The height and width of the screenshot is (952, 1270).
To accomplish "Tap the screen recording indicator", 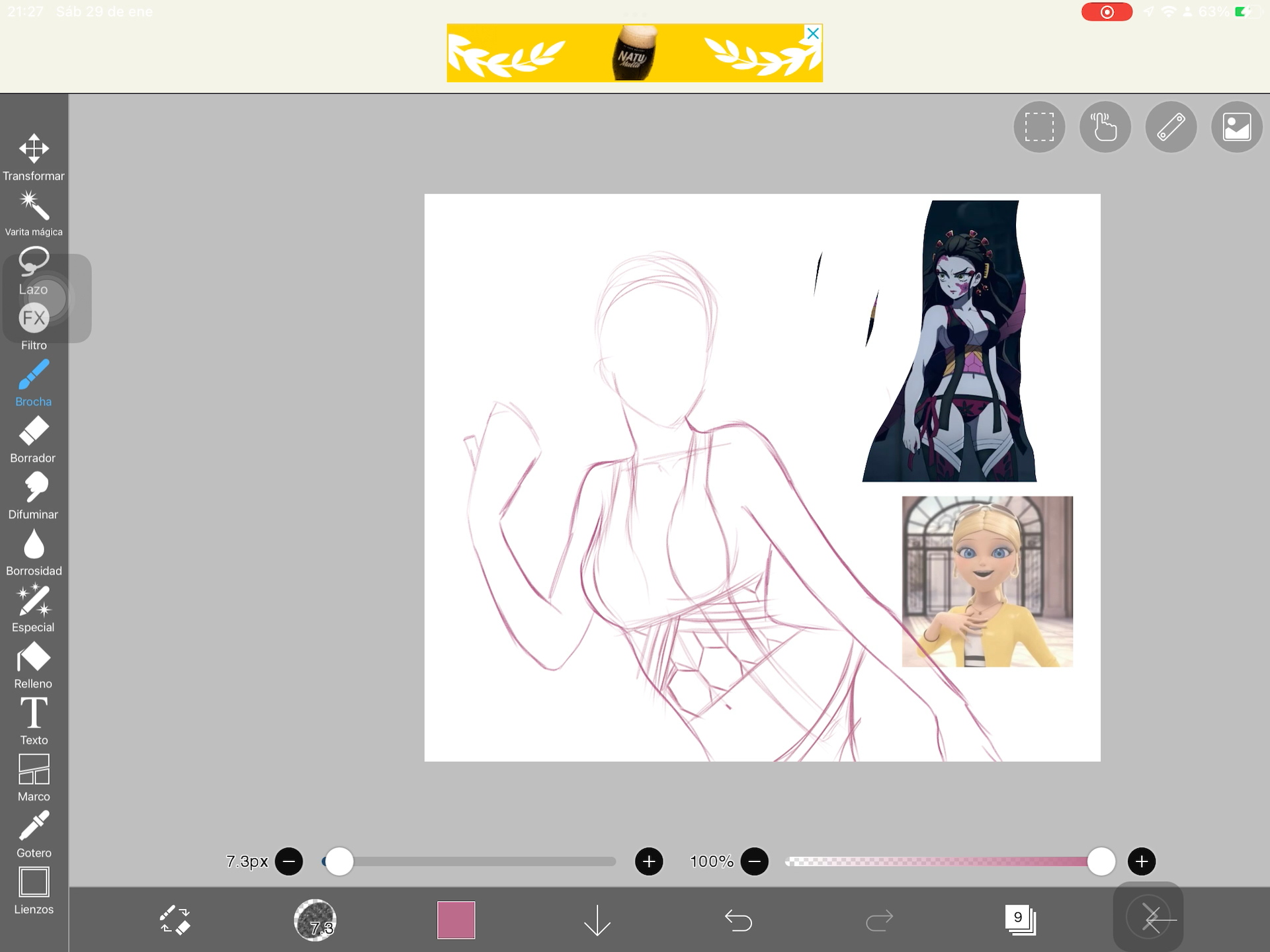I will pos(1107,12).
